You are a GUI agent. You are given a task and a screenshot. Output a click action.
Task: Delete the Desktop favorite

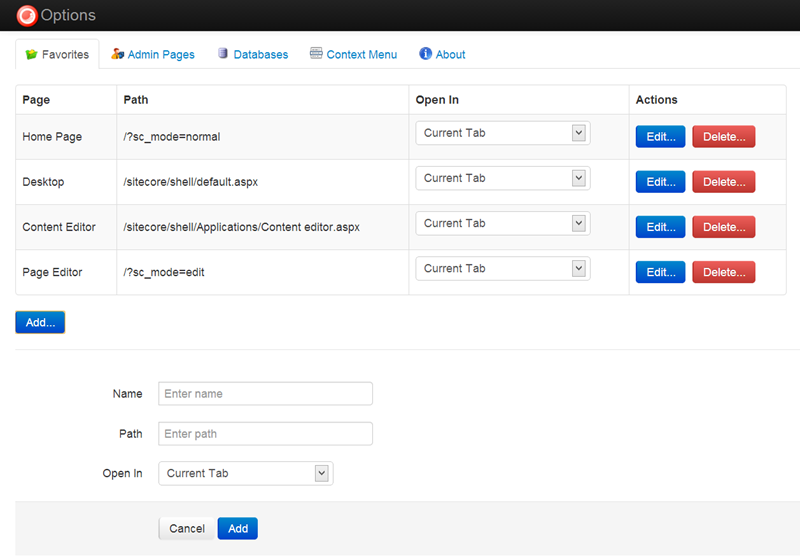723,182
